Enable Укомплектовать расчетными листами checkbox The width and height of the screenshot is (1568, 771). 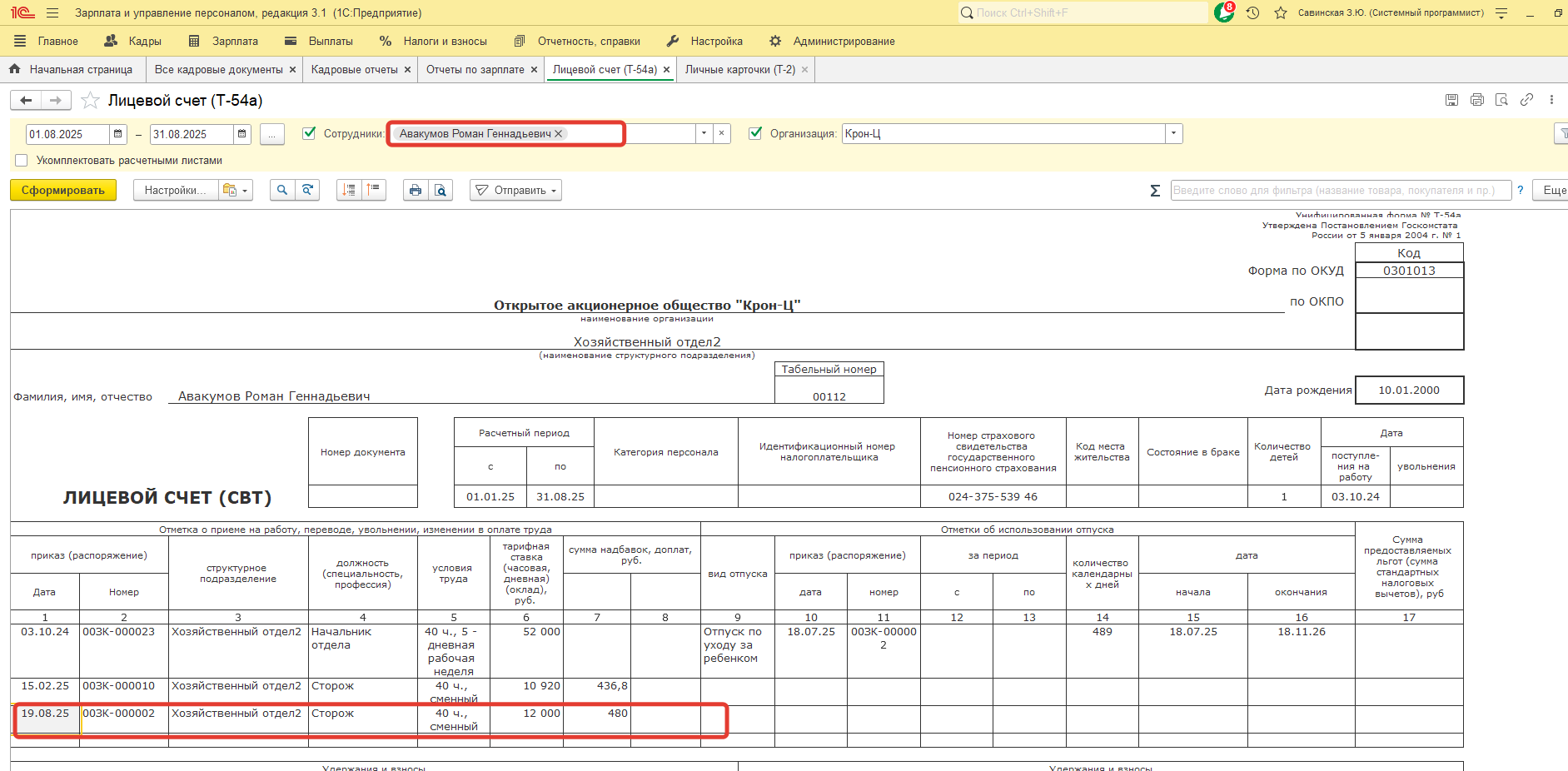tap(22, 161)
